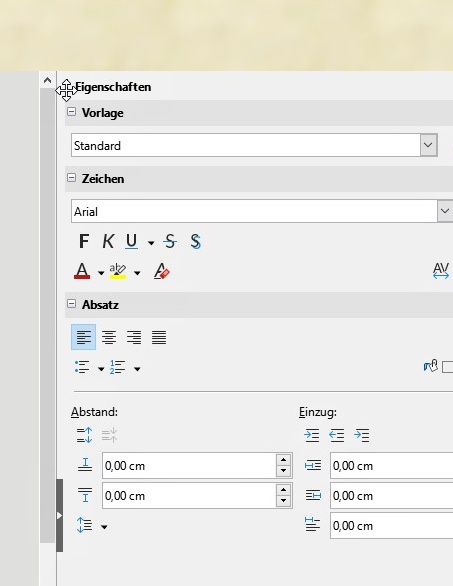Select left alignment

tap(83, 337)
